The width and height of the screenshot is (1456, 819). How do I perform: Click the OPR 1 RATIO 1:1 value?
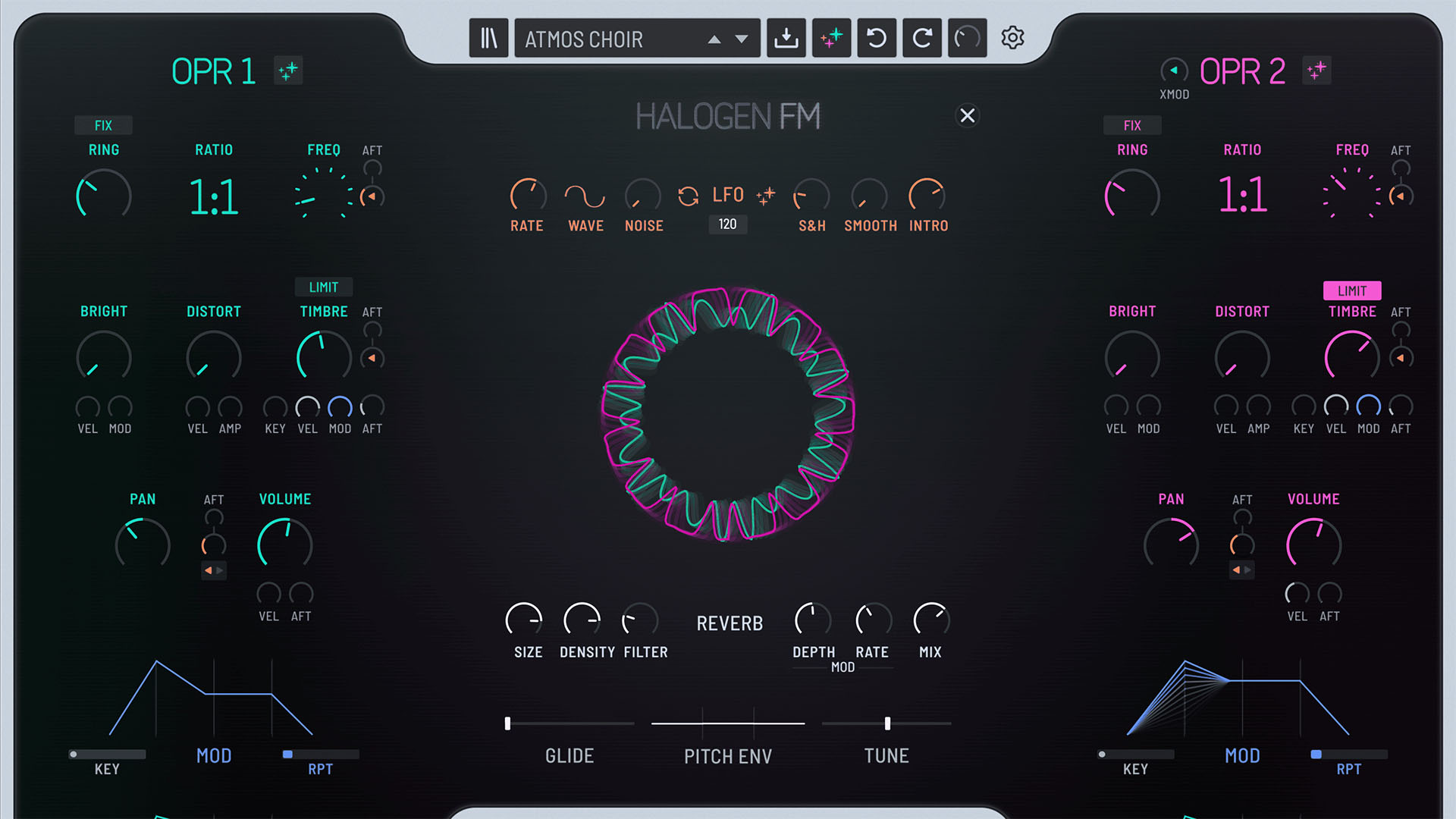pos(214,198)
